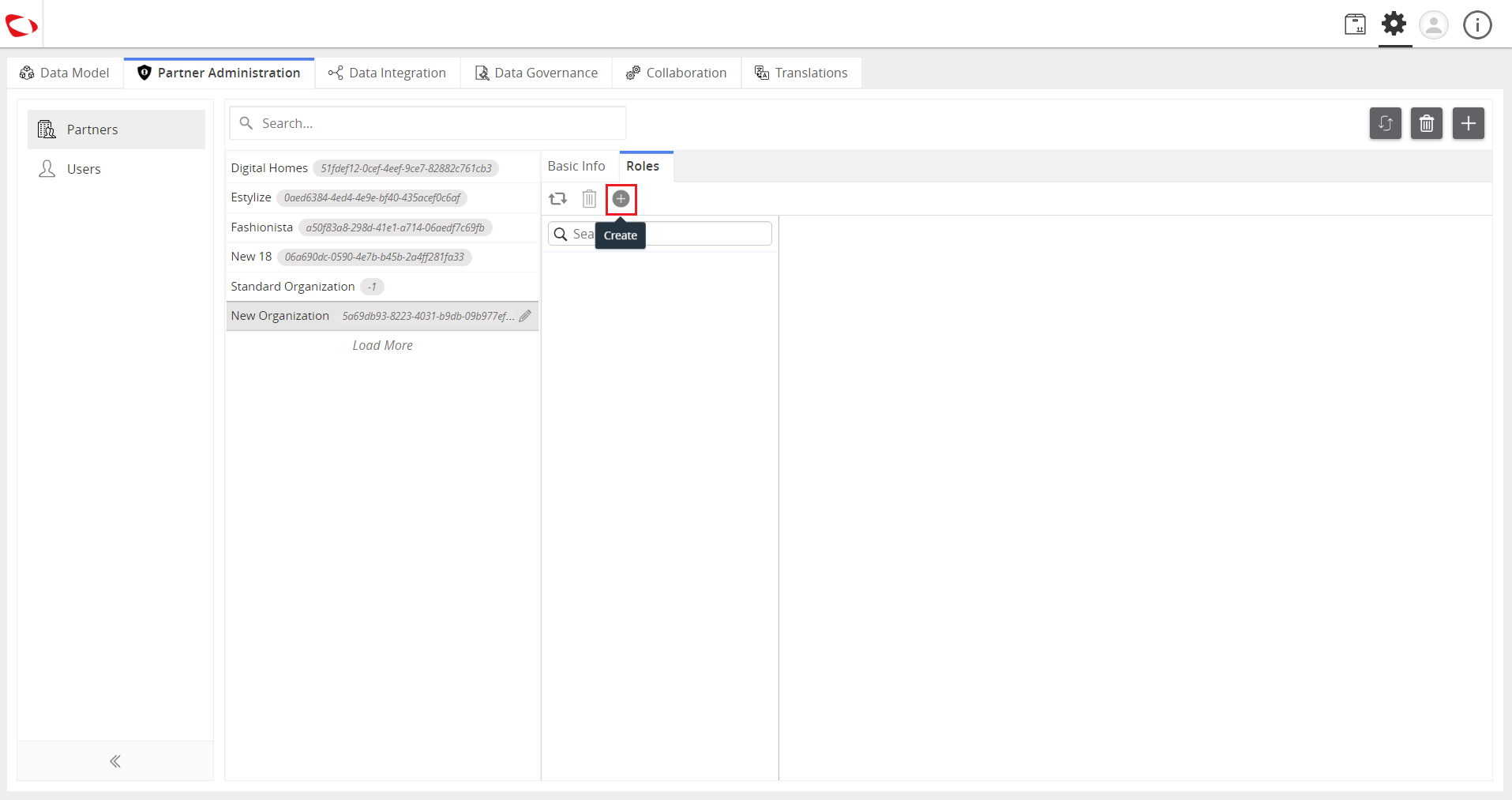
Task: Click the red application logo
Action: pyautogui.click(x=21, y=26)
